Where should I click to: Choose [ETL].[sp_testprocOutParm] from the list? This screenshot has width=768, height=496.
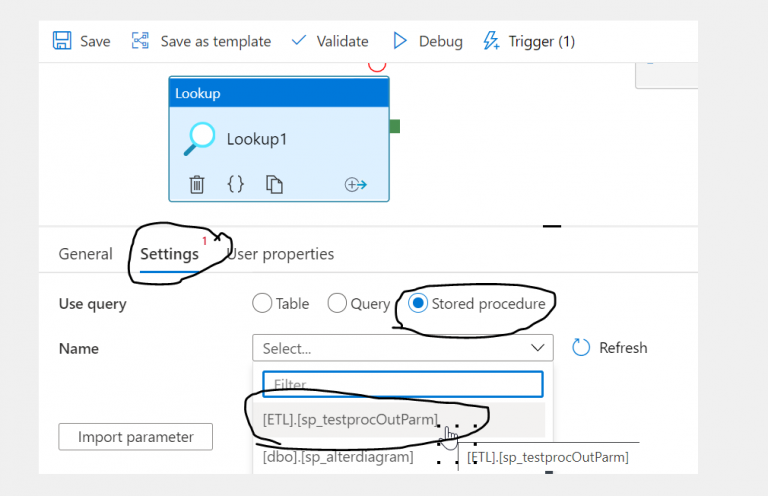pyautogui.click(x=350, y=419)
